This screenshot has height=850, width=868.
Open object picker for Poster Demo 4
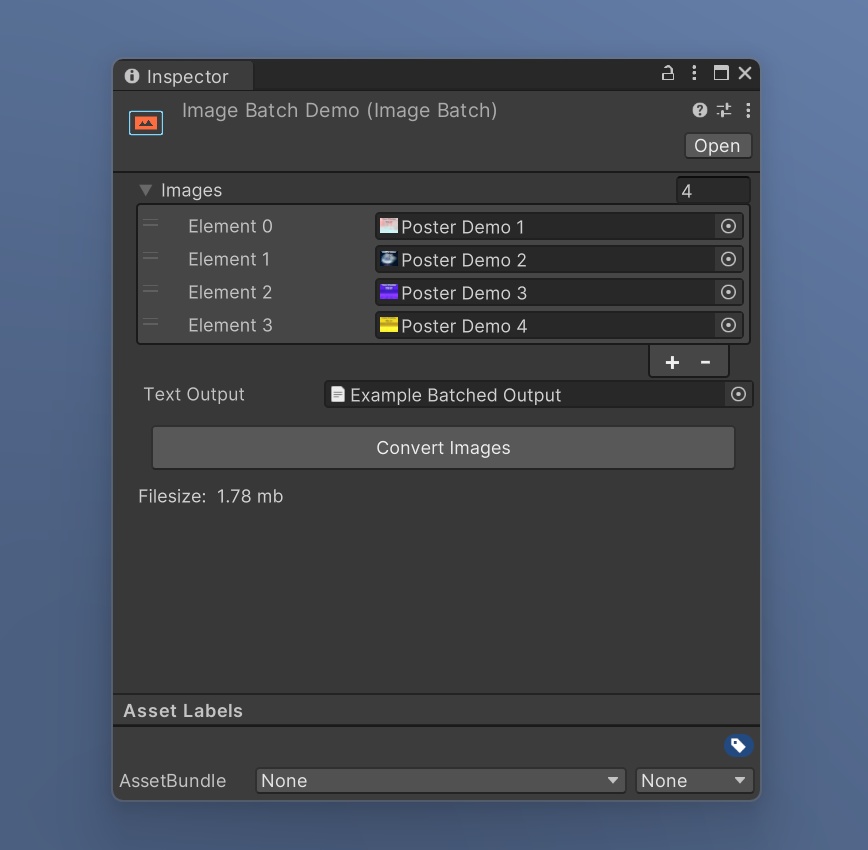728,325
